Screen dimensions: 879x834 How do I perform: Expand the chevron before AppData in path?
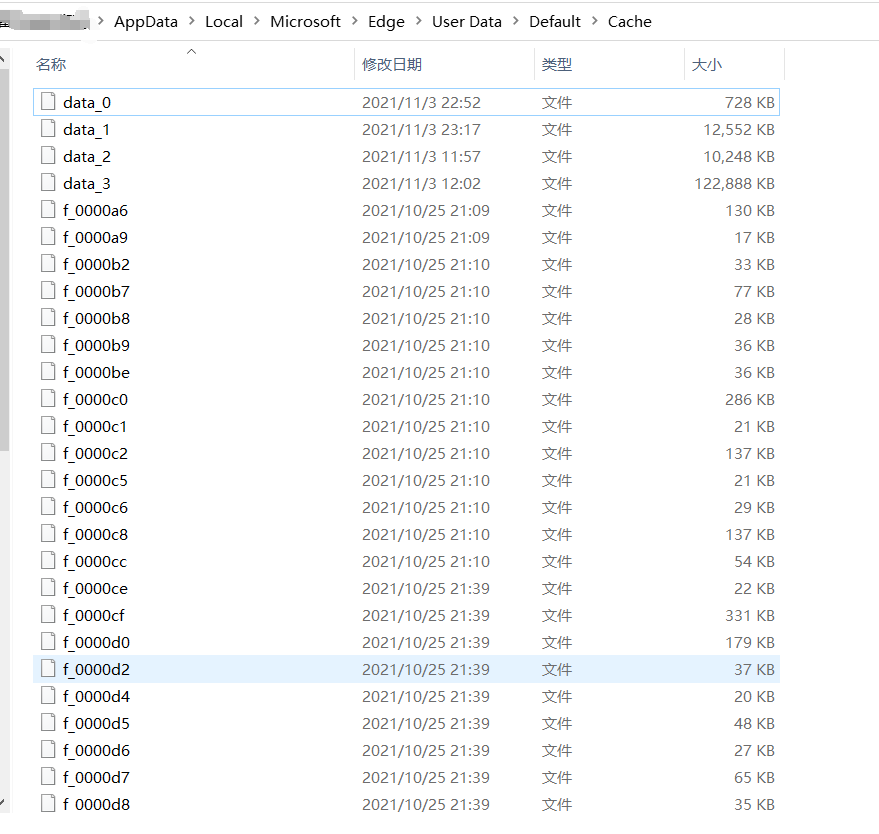(x=101, y=21)
